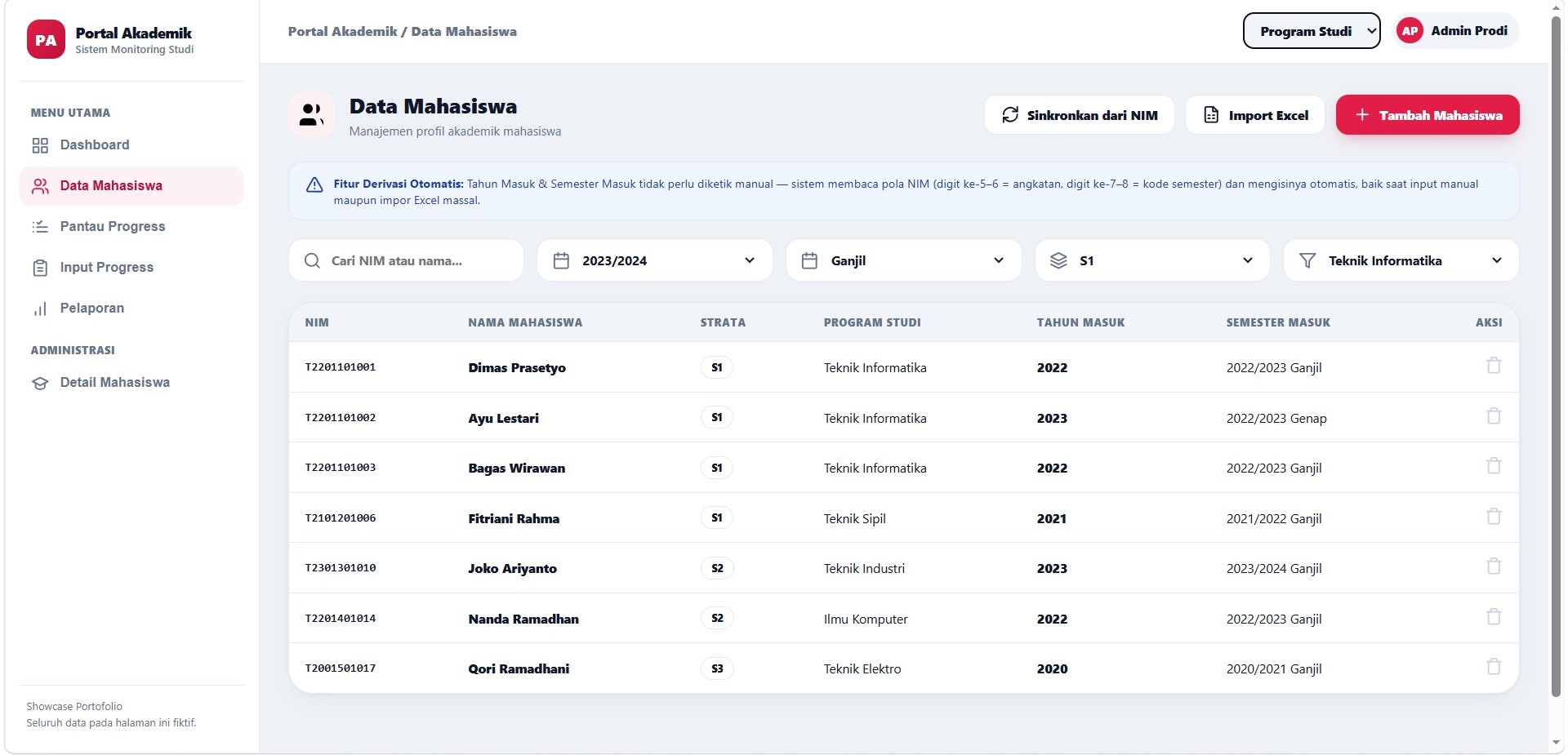Delete Ayu Lestari row via trash icon

coord(1494,416)
